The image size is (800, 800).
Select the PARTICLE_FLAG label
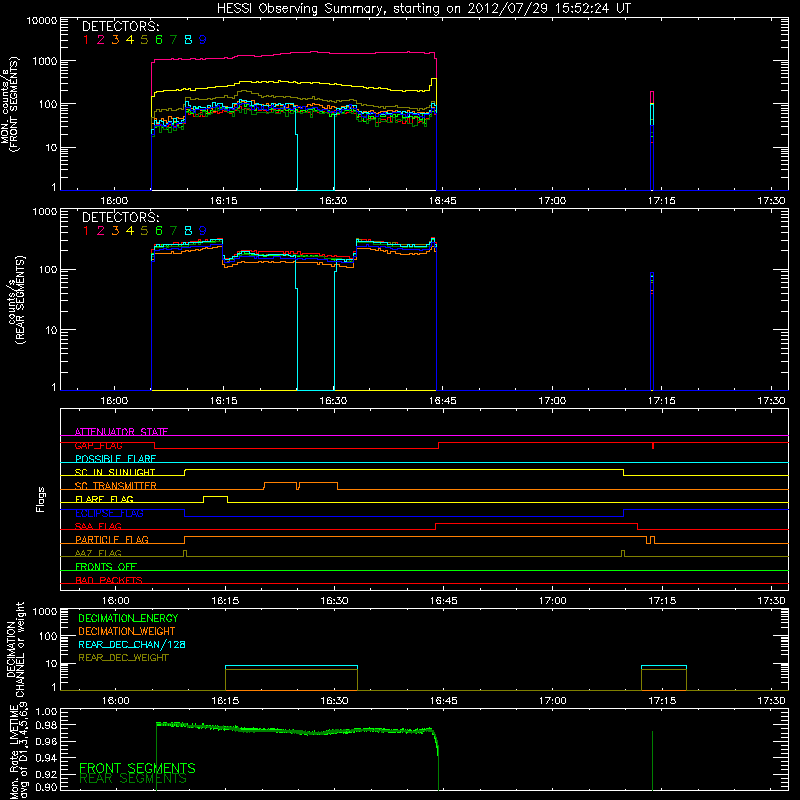pos(112,539)
